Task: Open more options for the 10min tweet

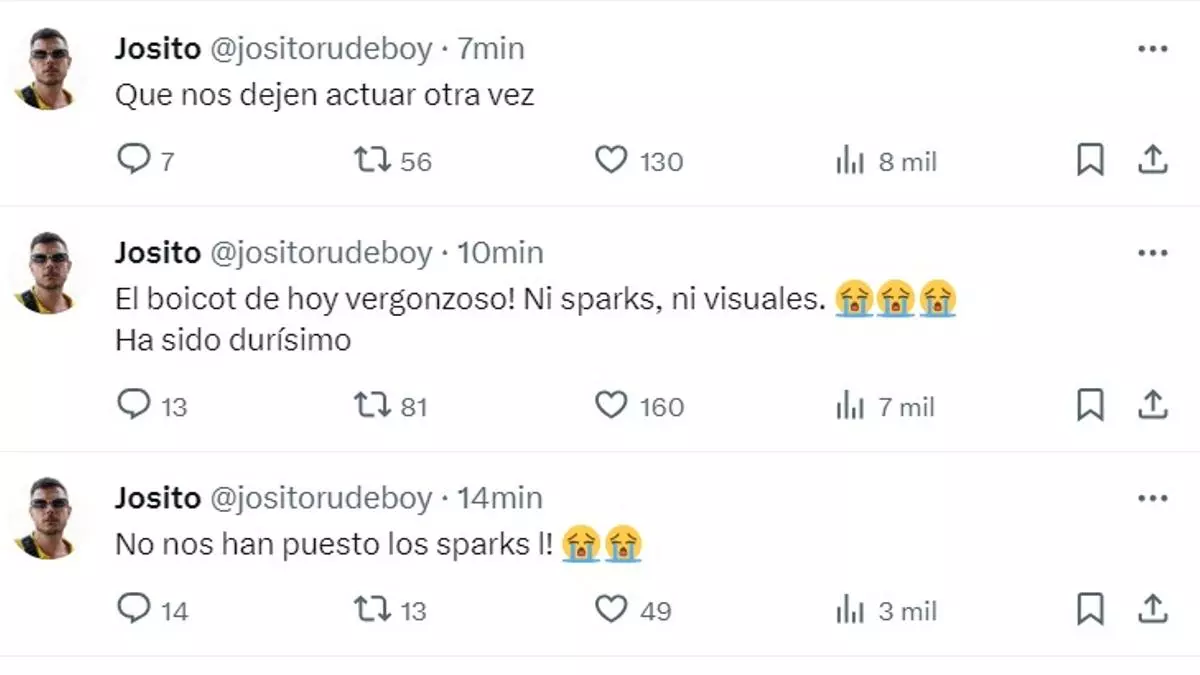Action: pyautogui.click(x=1152, y=253)
